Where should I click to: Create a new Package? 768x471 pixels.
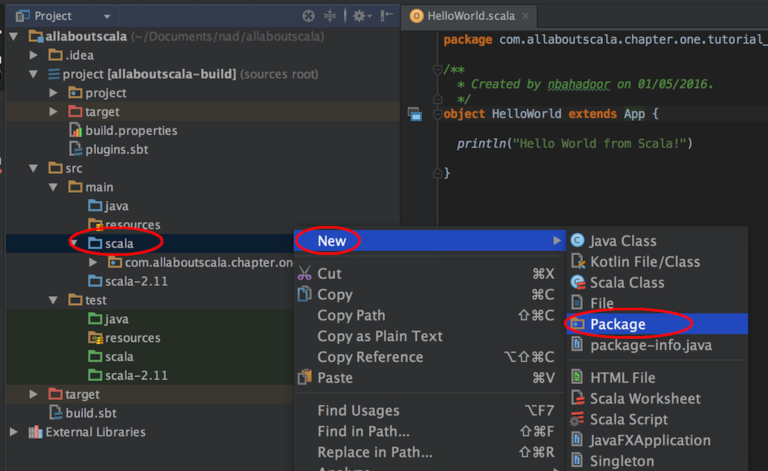point(657,324)
